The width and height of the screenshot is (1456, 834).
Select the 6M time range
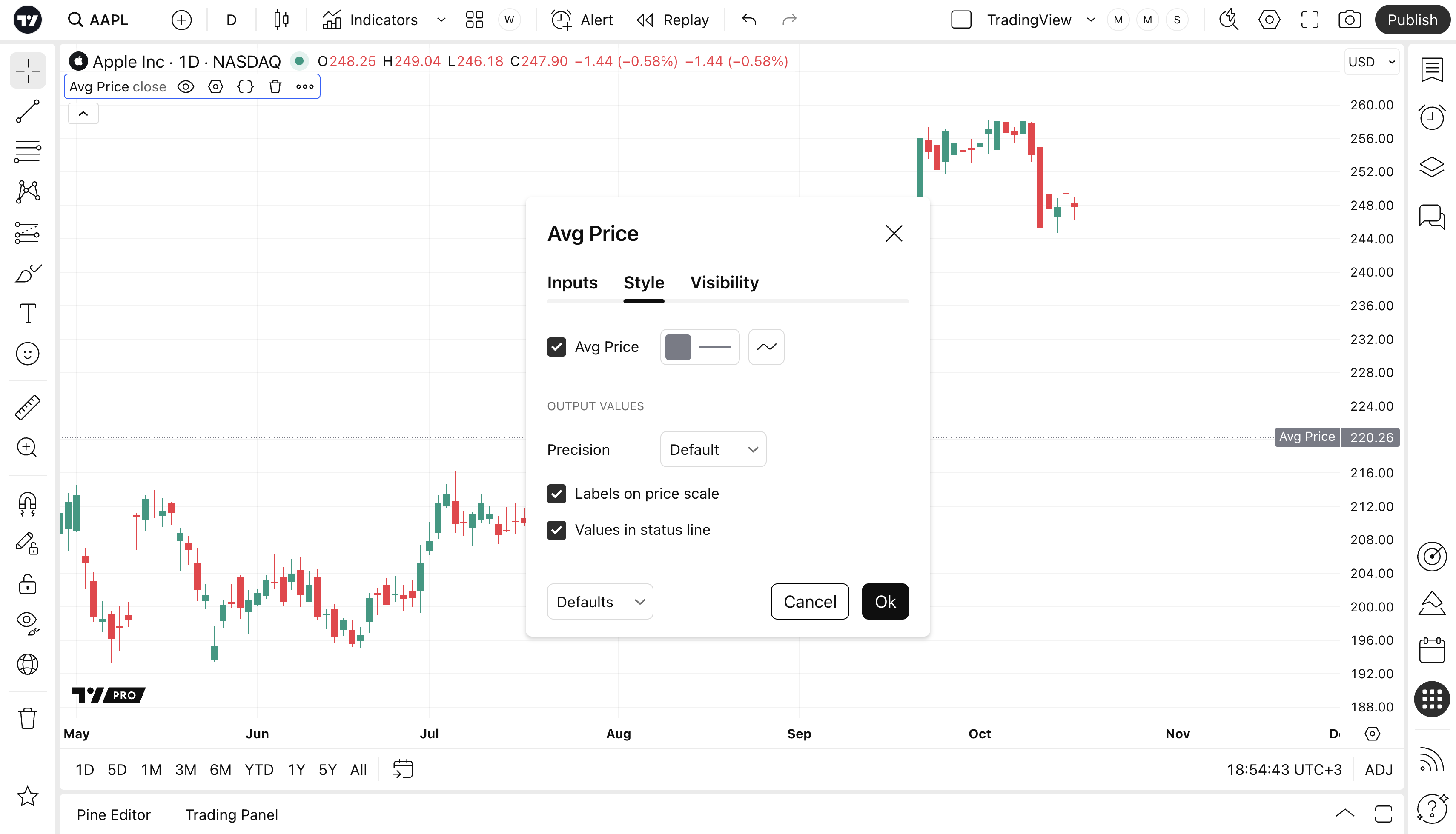220,769
